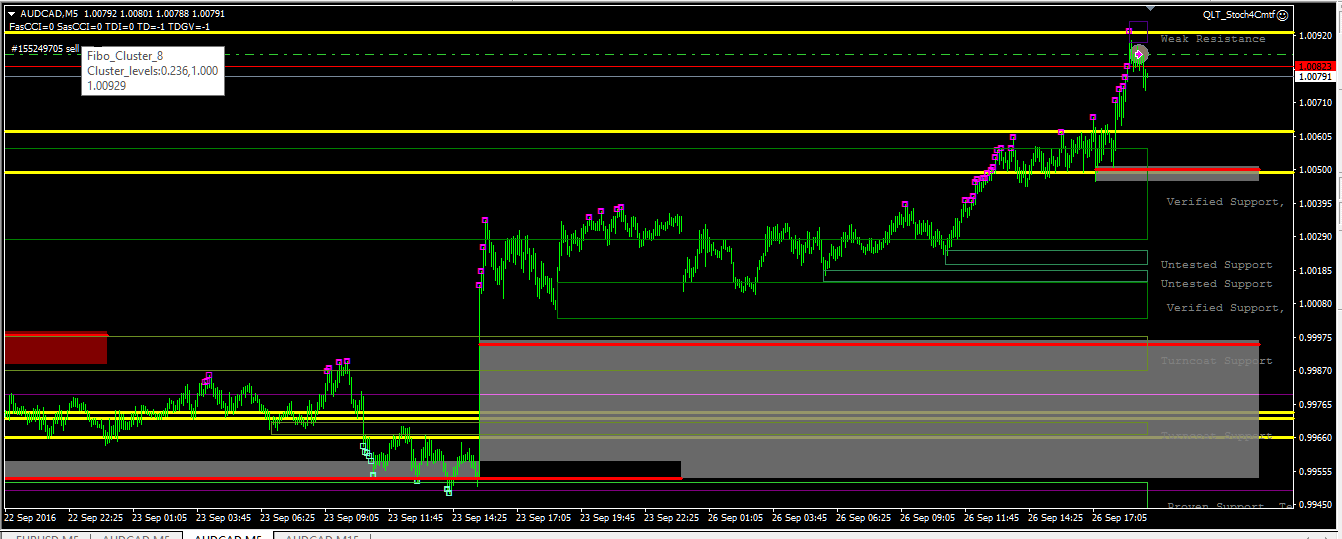
Task: Click the Turncoat Support label near 0.99870
Action: click(1216, 360)
